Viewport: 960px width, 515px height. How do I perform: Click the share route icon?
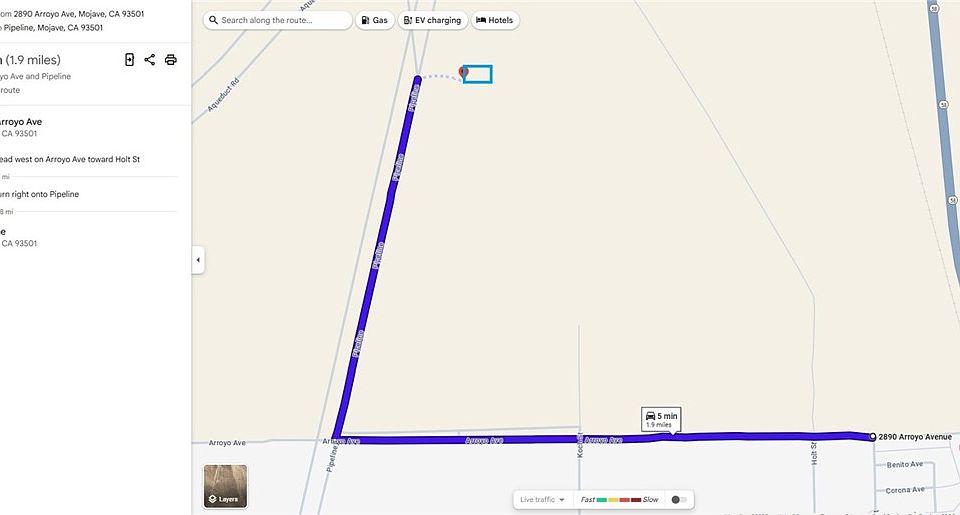(149, 59)
